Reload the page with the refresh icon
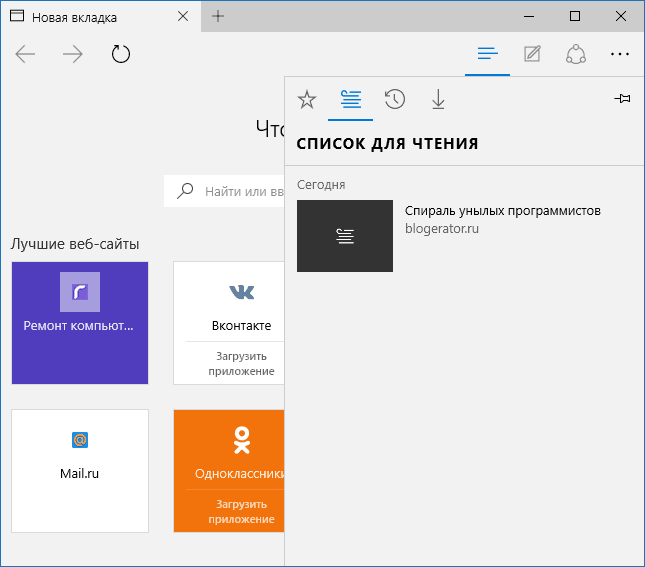 (121, 54)
